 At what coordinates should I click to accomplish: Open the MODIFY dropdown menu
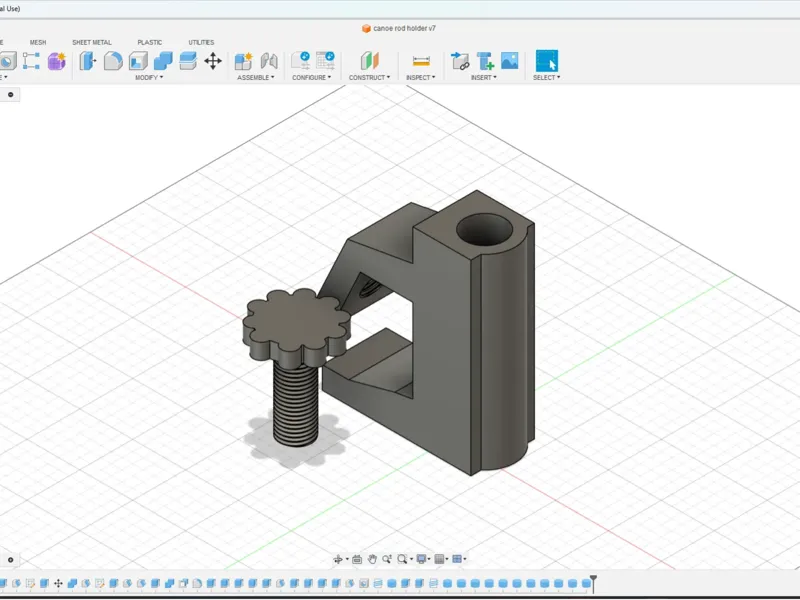tap(149, 78)
